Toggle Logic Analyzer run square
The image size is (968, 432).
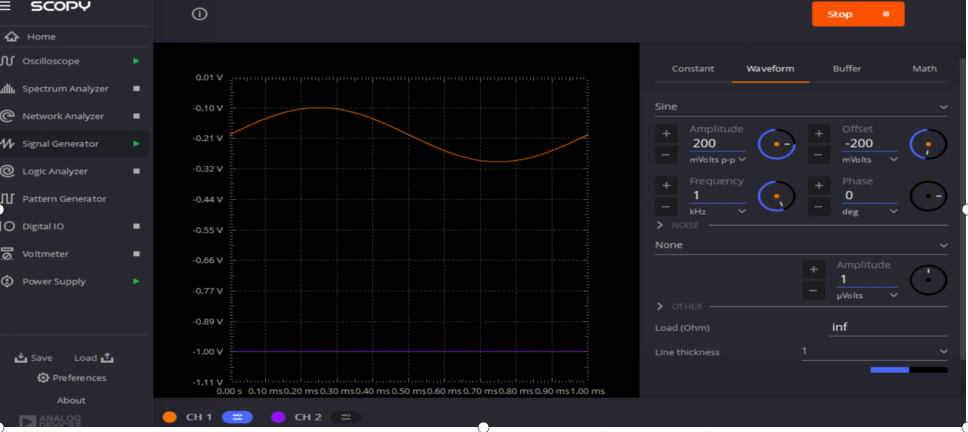pos(136,171)
